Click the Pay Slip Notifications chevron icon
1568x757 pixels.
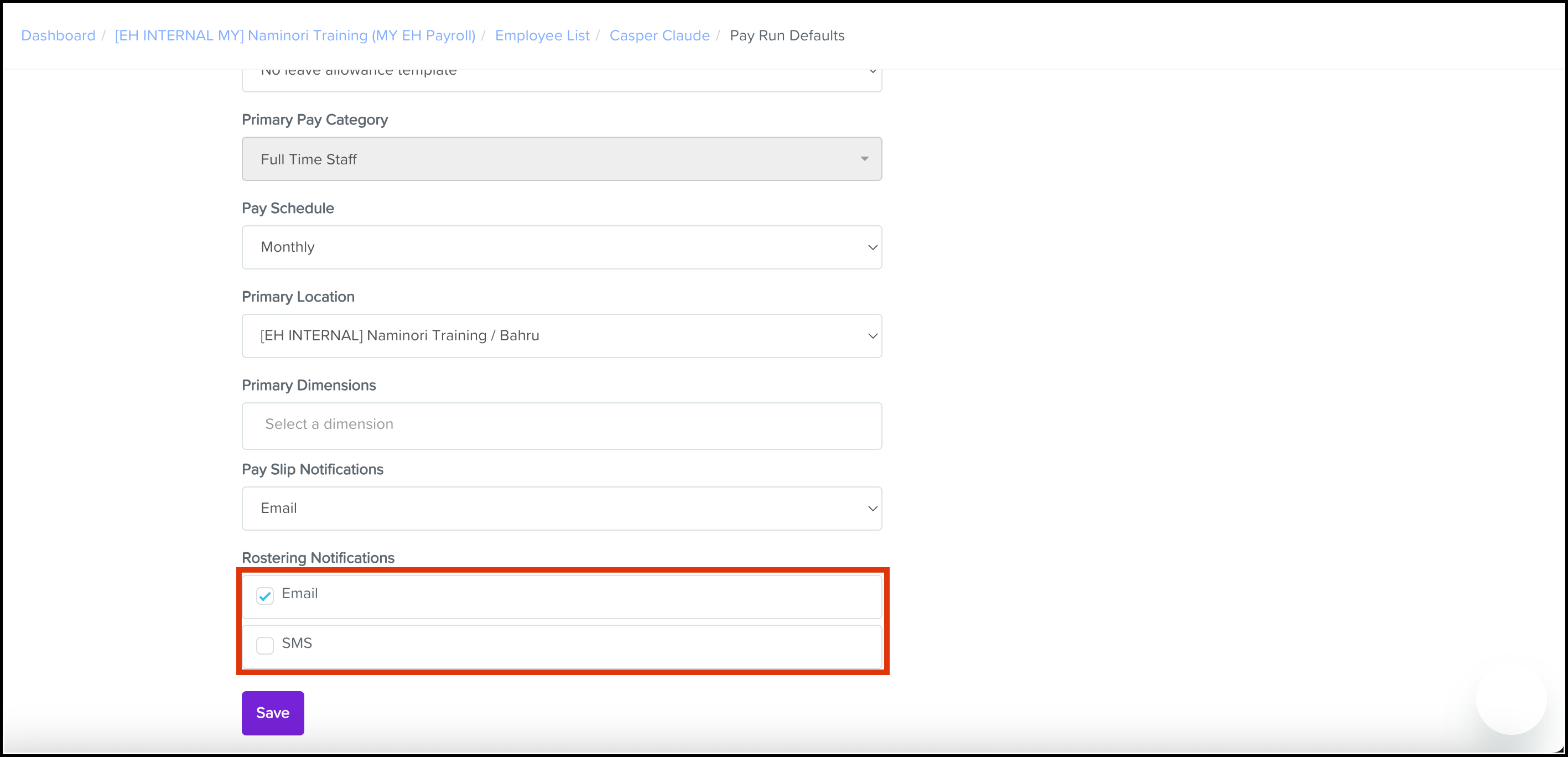(x=873, y=509)
